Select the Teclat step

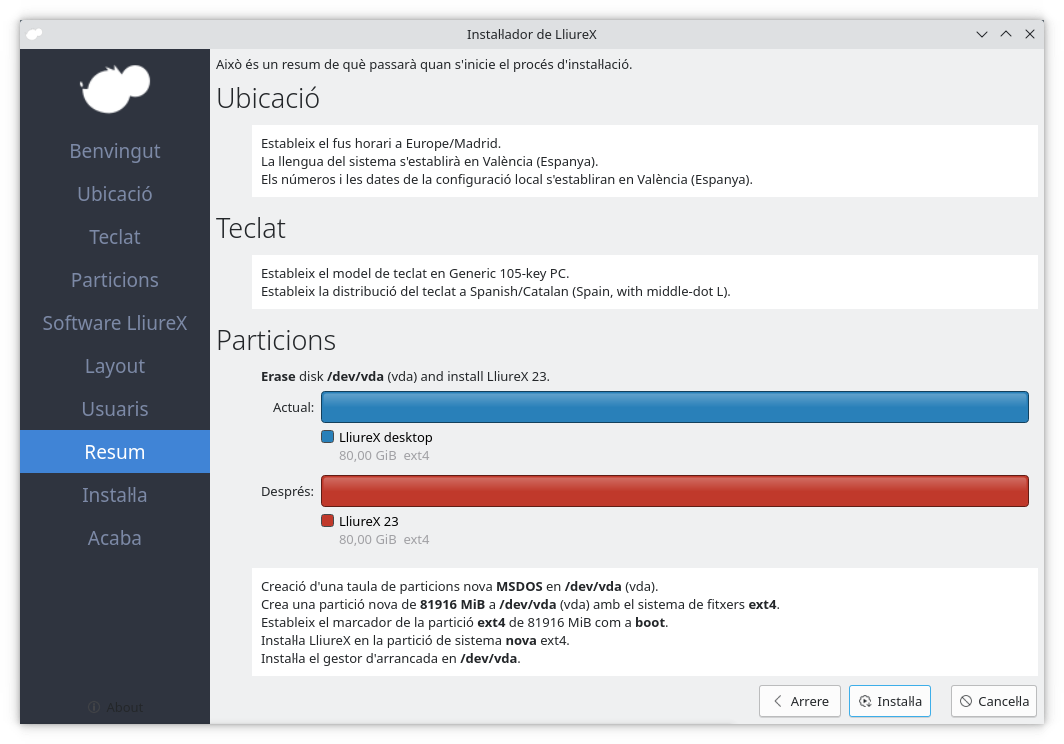tap(115, 237)
